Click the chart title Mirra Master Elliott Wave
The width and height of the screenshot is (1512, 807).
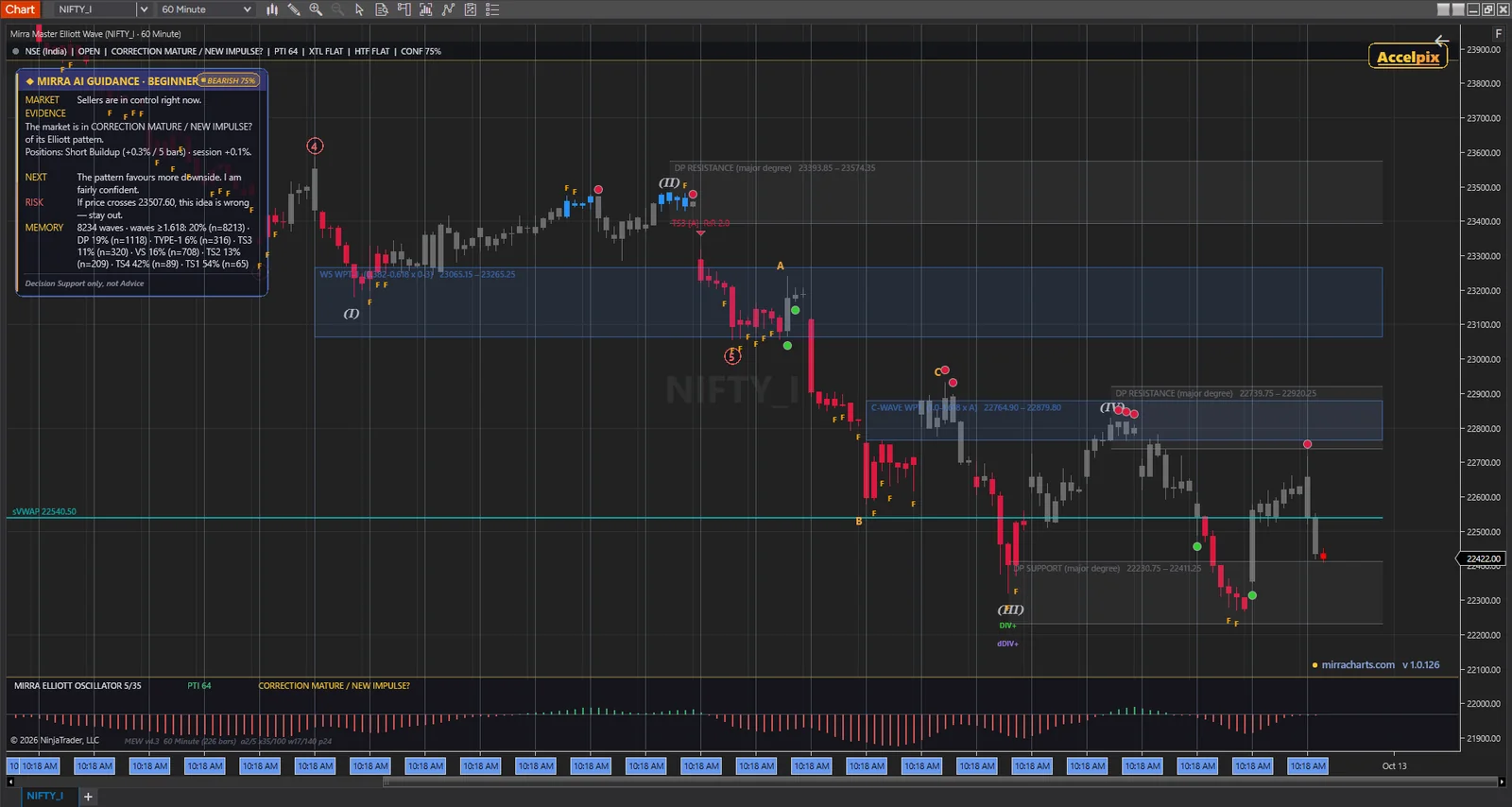[95, 33]
